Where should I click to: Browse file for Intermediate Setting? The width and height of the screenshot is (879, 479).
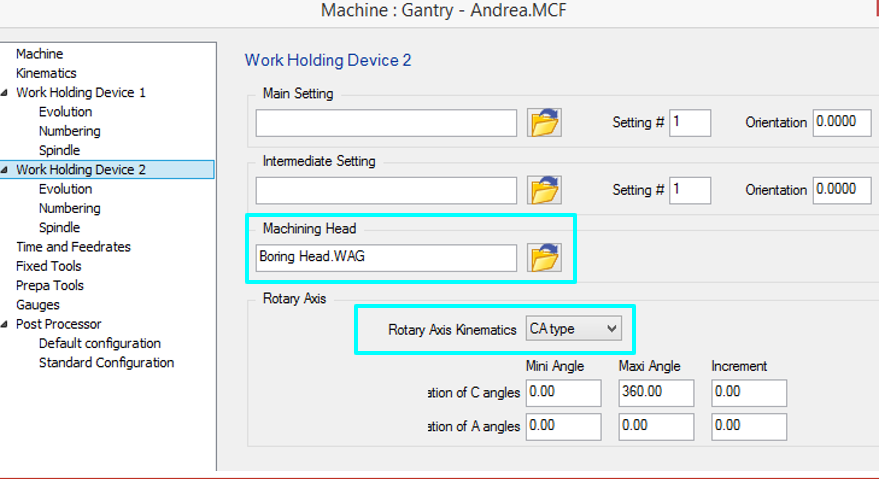click(544, 190)
